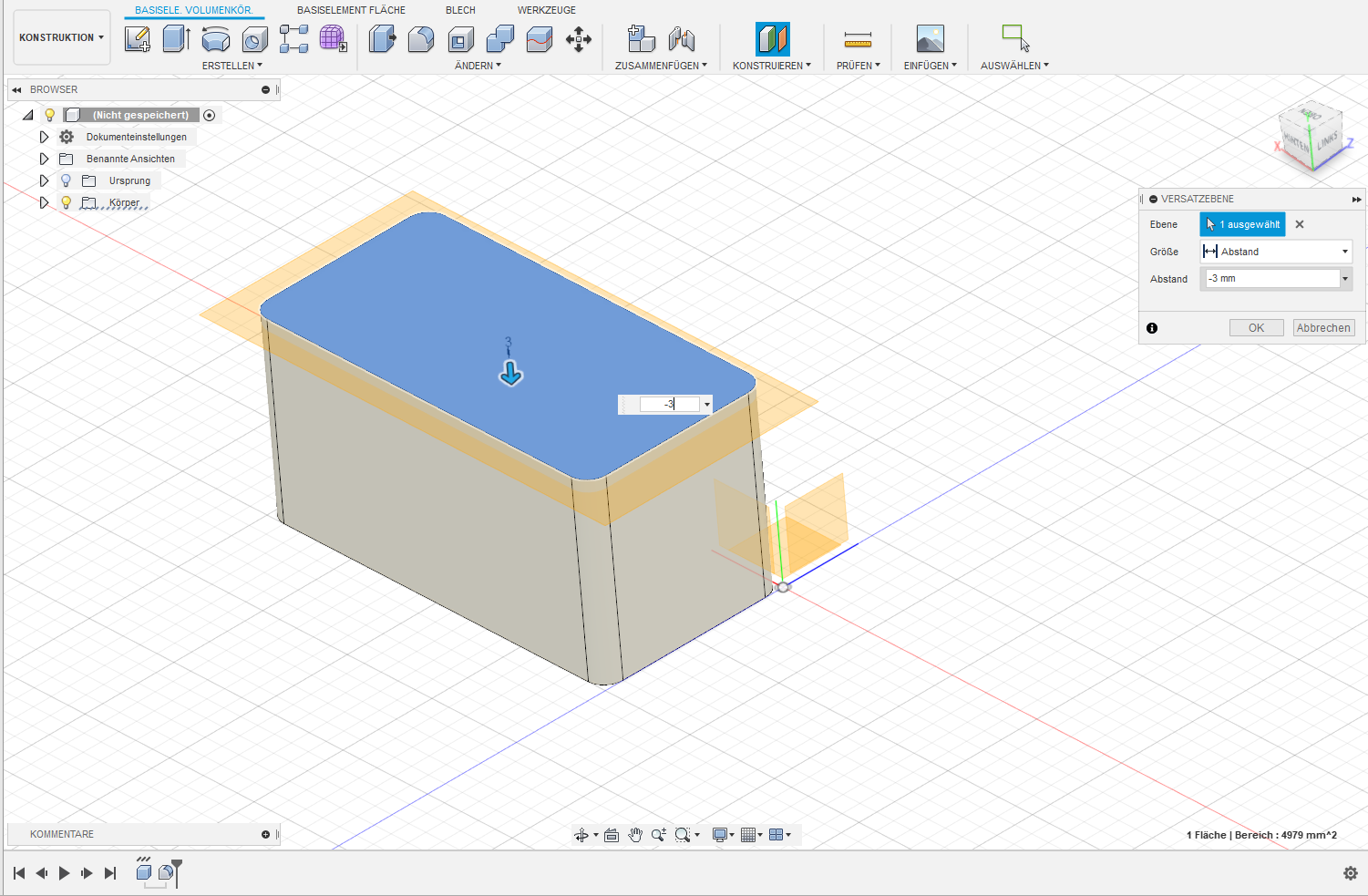Open the dropdown beside the canvas value field
Screen dimensions: 1368x896
tap(706, 405)
